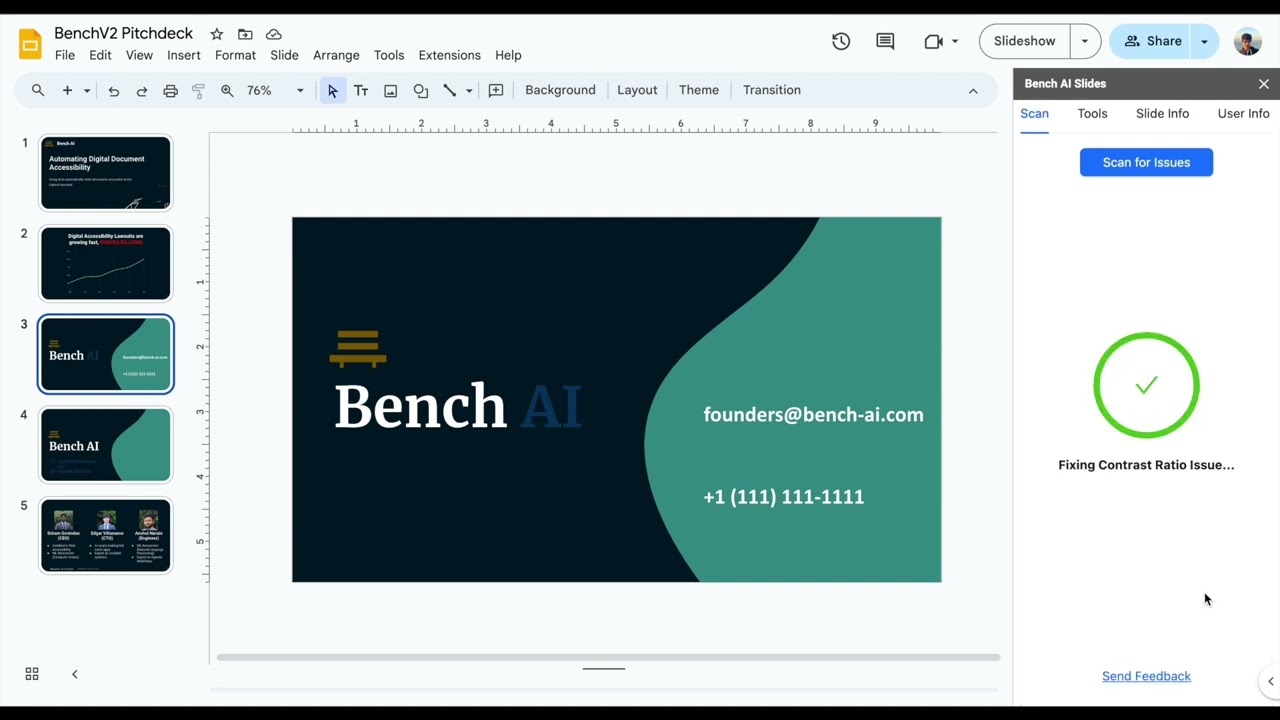1280x720 pixels.
Task: Click the add comment icon
Action: (495, 90)
